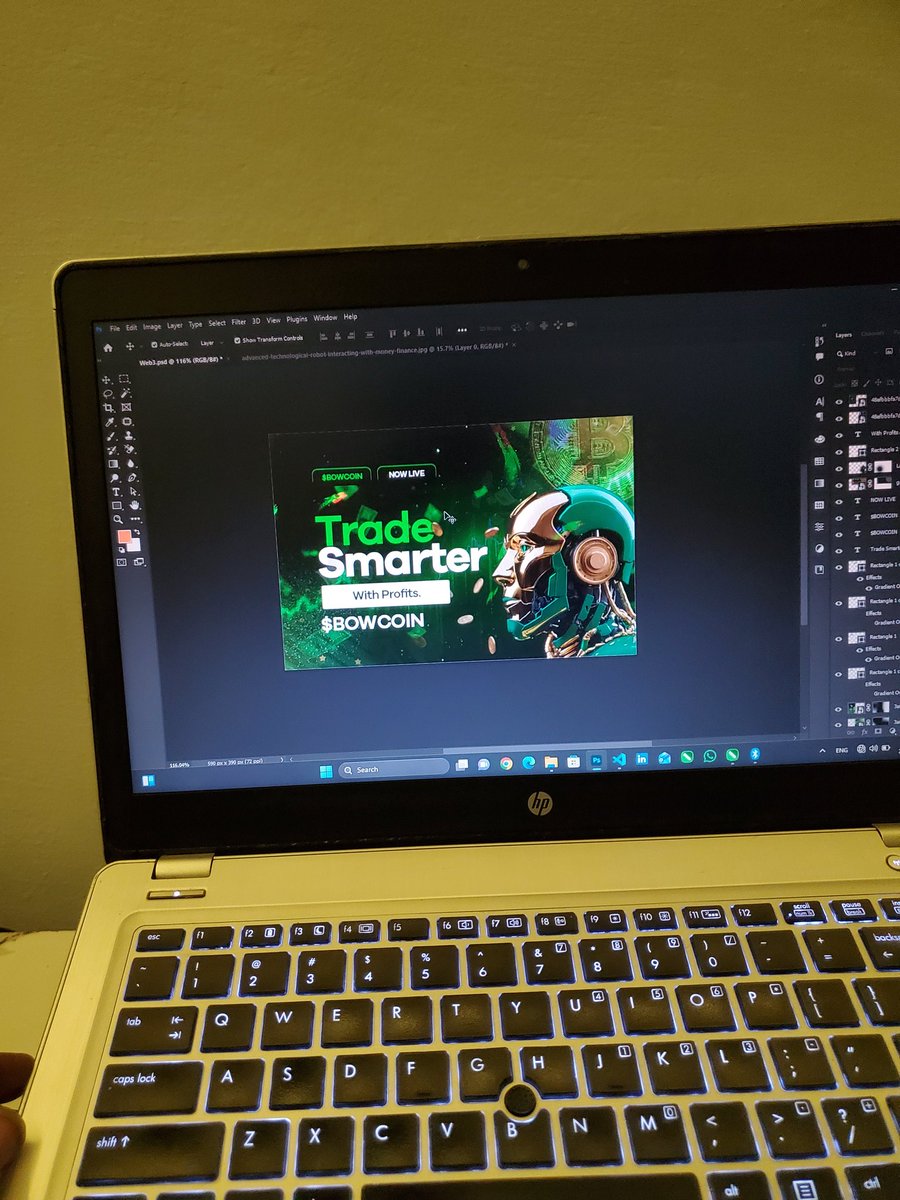Open the File menu
The height and width of the screenshot is (1200, 900).
114,328
